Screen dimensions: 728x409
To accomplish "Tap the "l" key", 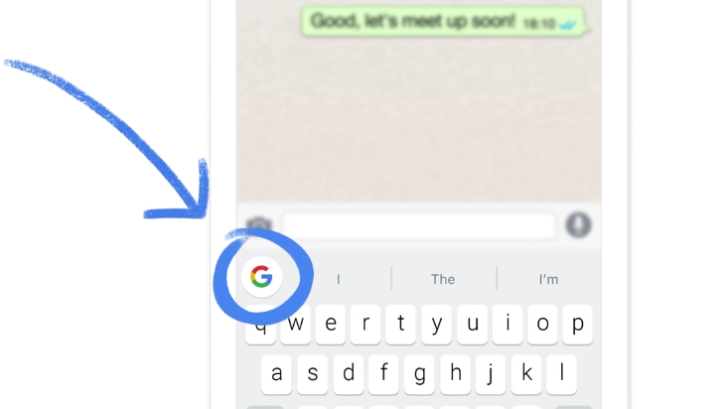I will coord(562,374).
